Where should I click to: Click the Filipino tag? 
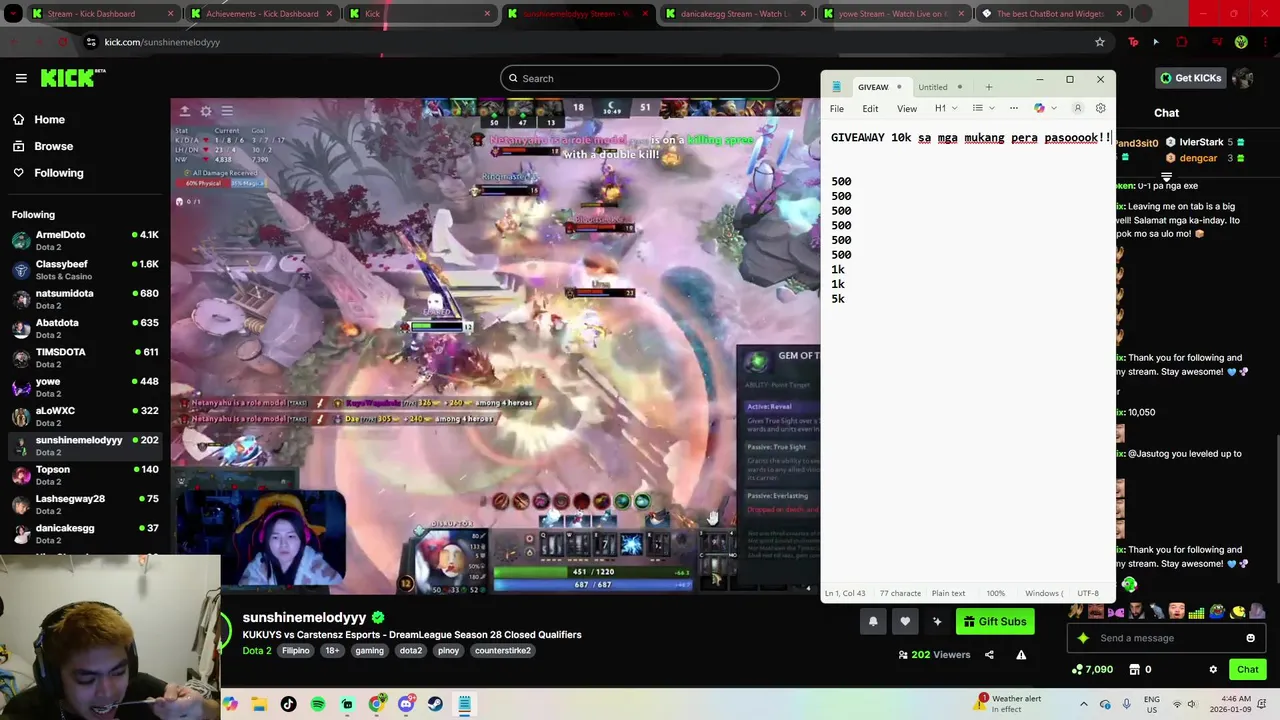296,651
